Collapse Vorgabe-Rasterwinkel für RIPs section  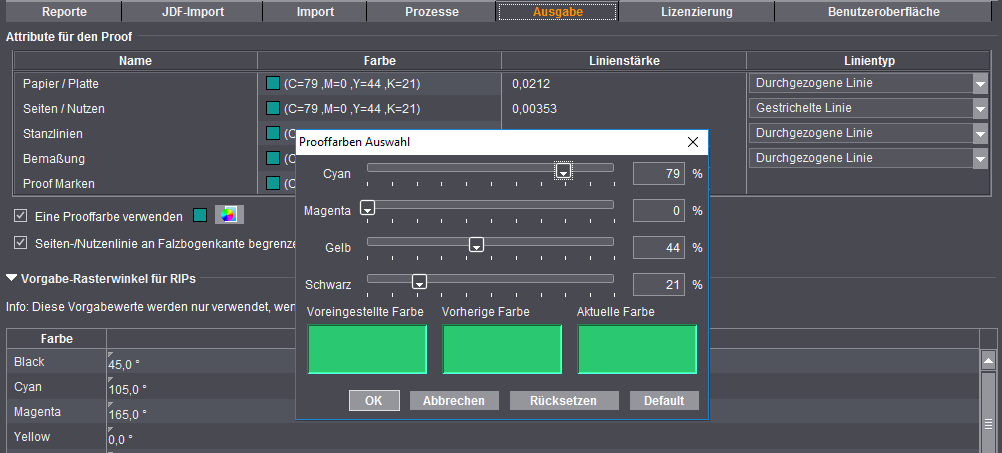12,278
